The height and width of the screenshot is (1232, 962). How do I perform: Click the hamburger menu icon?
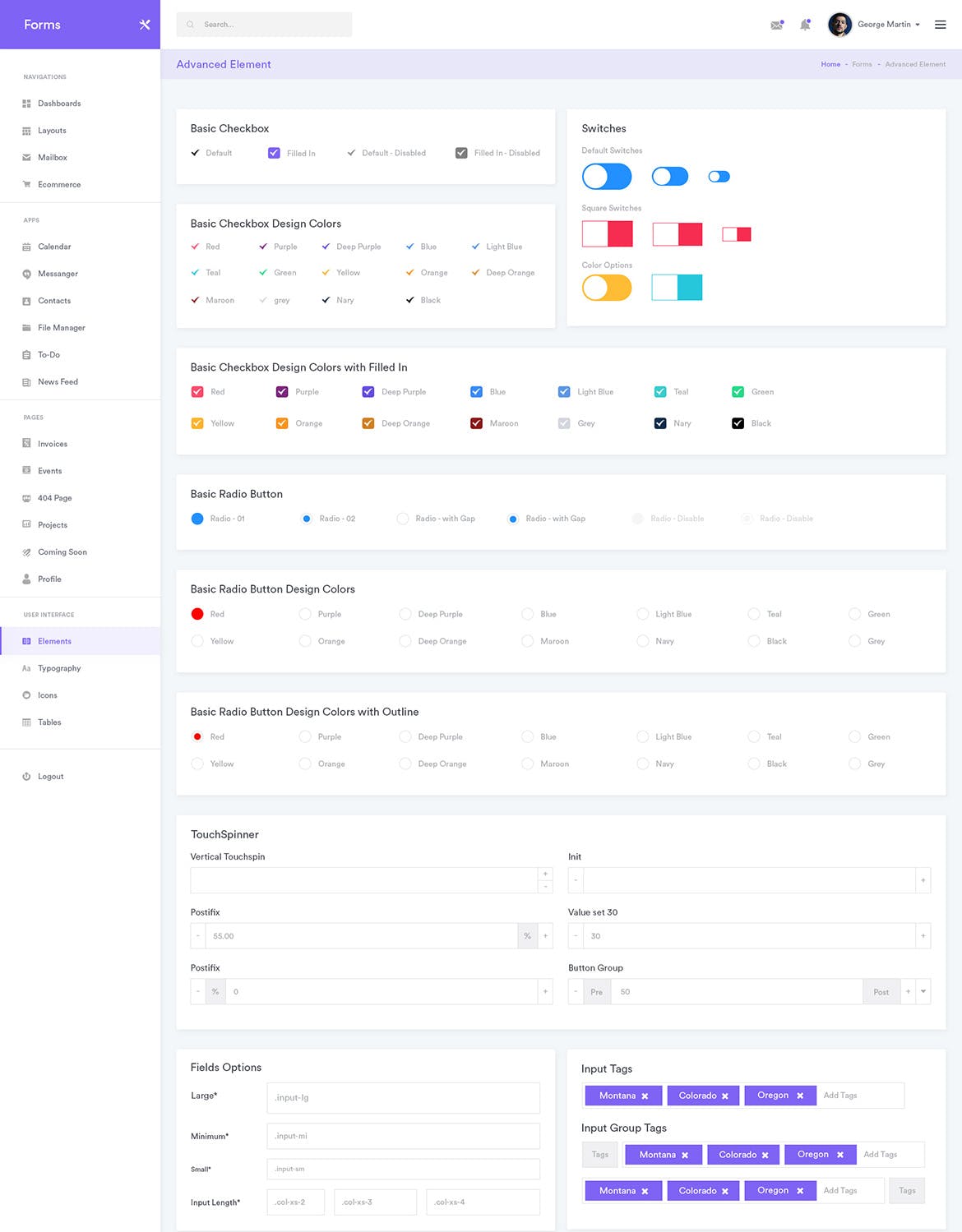click(940, 24)
